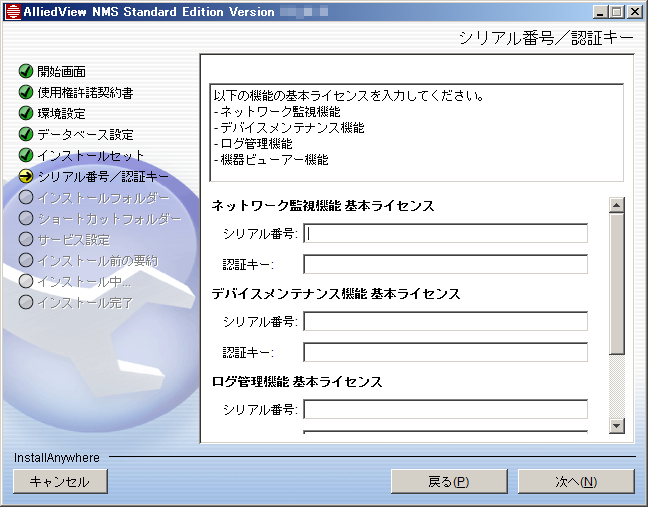This screenshot has height=507, width=648.
Task: Click the heading デバイスメンテナンス機能 基本ライセンス
Action: pyautogui.click(x=336, y=293)
